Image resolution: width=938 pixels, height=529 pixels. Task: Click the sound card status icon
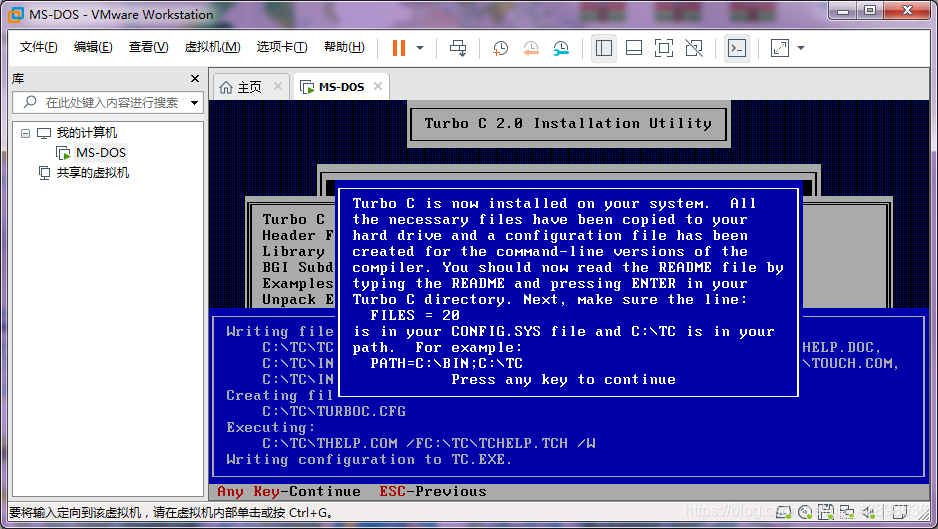[x=869, y=512]
